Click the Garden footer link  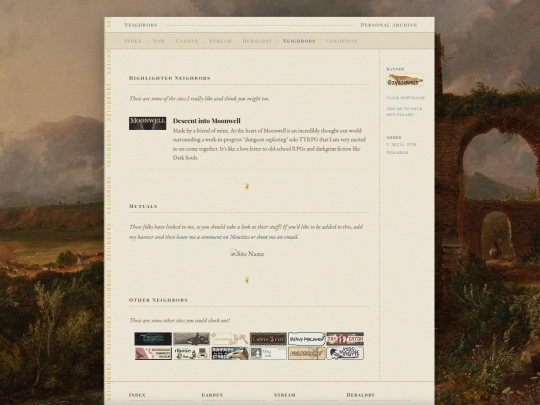coord(212,395)
